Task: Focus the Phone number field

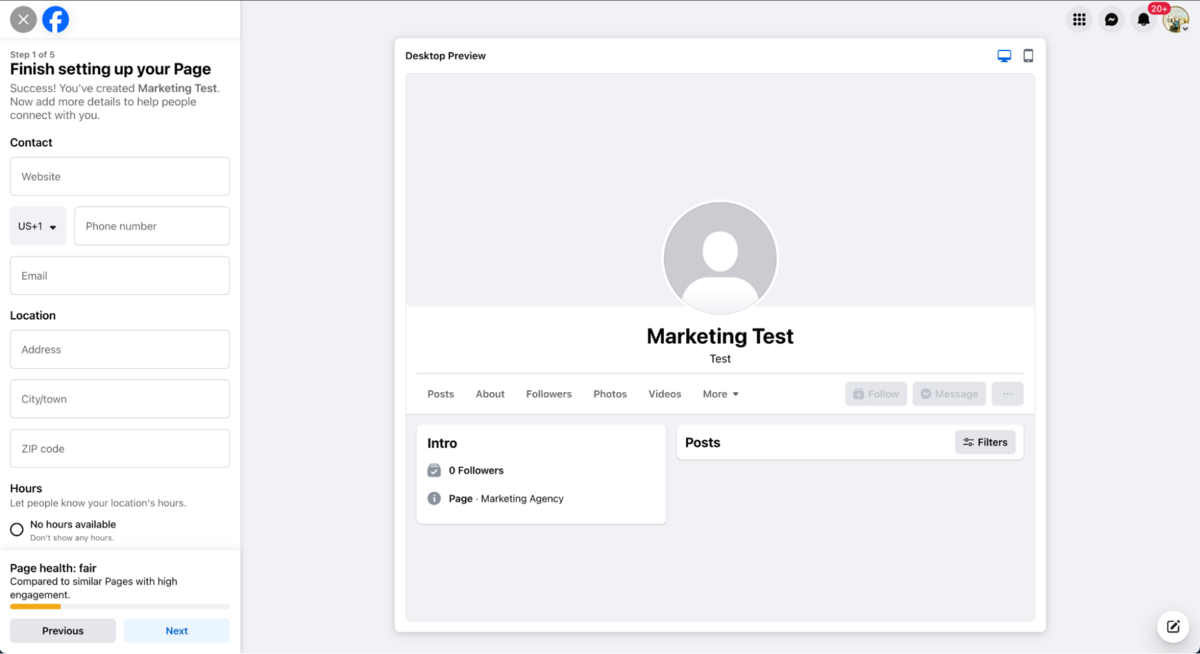Action: [x=152, y=226]
